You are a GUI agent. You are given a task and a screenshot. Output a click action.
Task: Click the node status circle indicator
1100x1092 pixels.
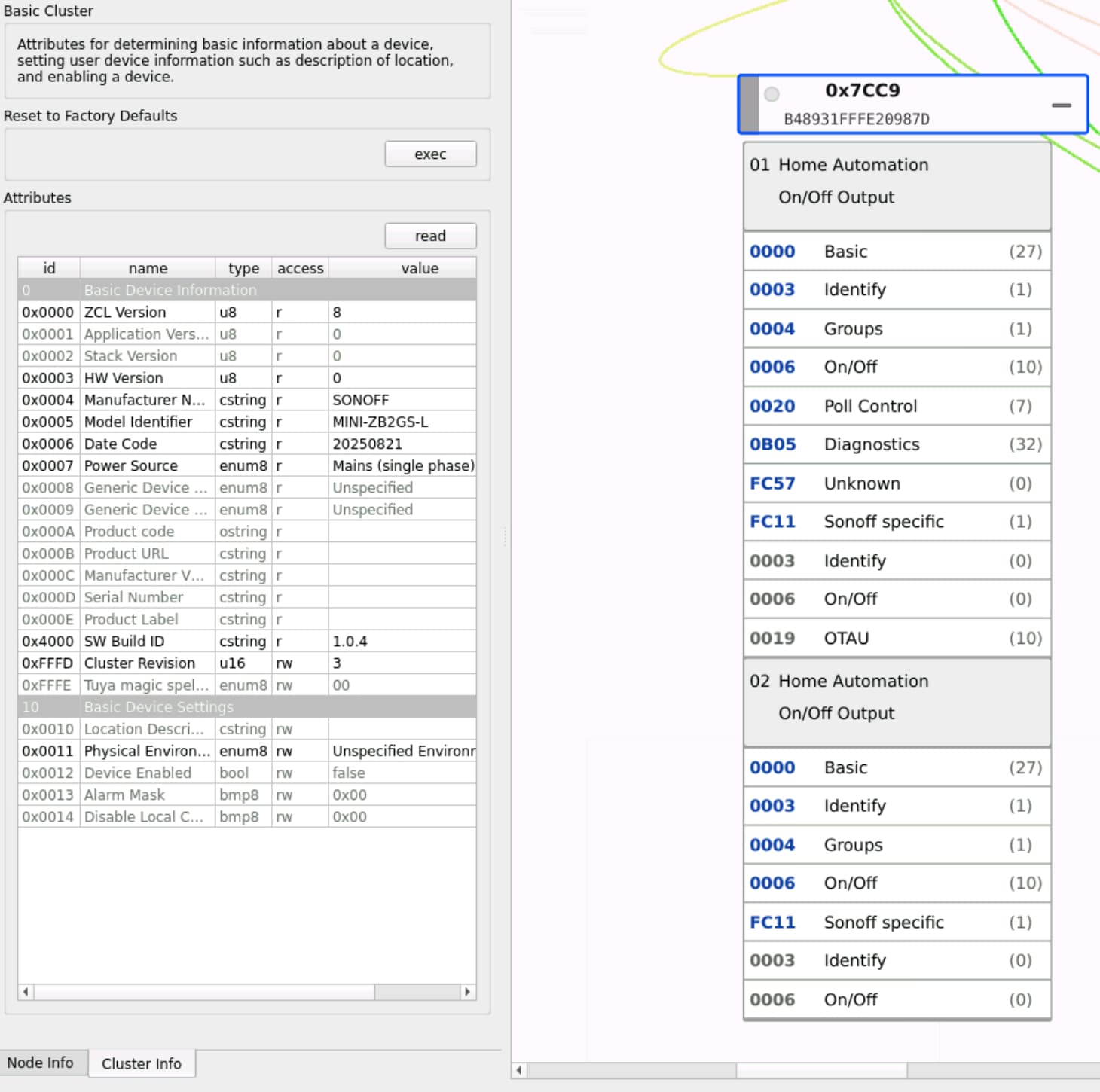pyautogui.click(x=772, y=94)
